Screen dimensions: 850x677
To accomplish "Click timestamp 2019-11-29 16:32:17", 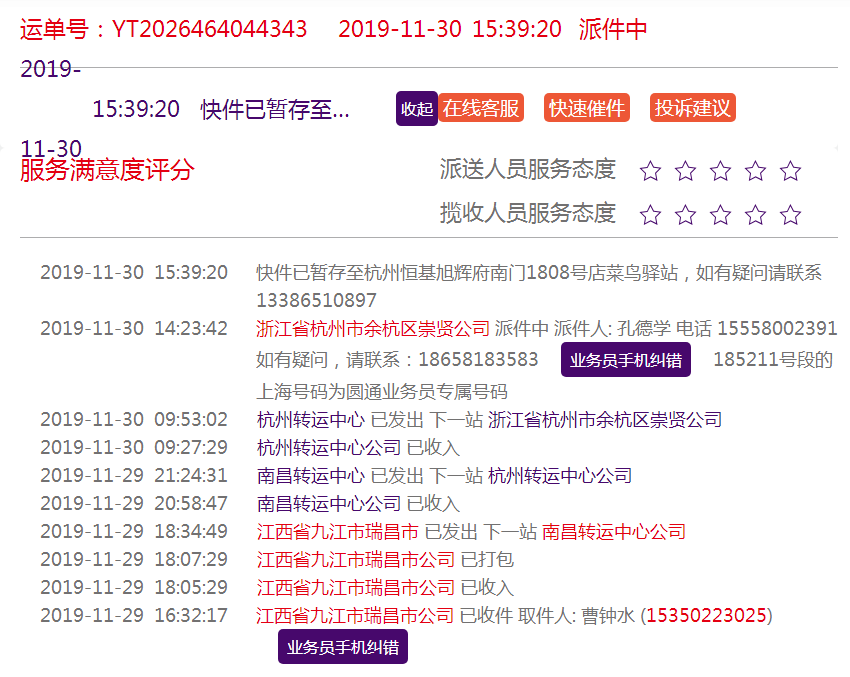I will pyautogui.click(x=134, y=615).
